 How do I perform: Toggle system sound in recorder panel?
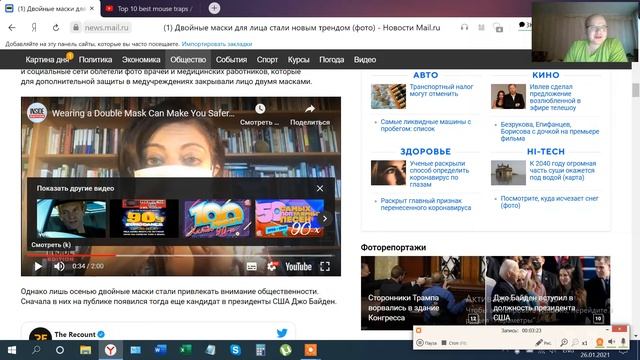[611, 342]
